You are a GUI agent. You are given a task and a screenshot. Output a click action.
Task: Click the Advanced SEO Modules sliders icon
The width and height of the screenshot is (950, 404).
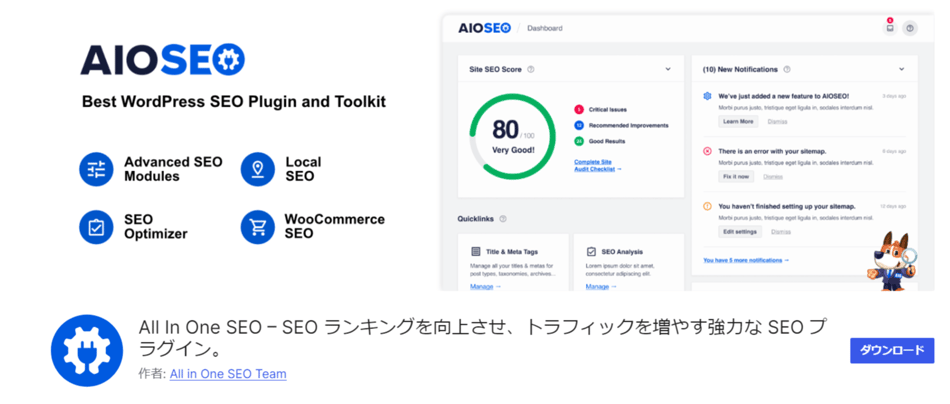pos(96,170)
